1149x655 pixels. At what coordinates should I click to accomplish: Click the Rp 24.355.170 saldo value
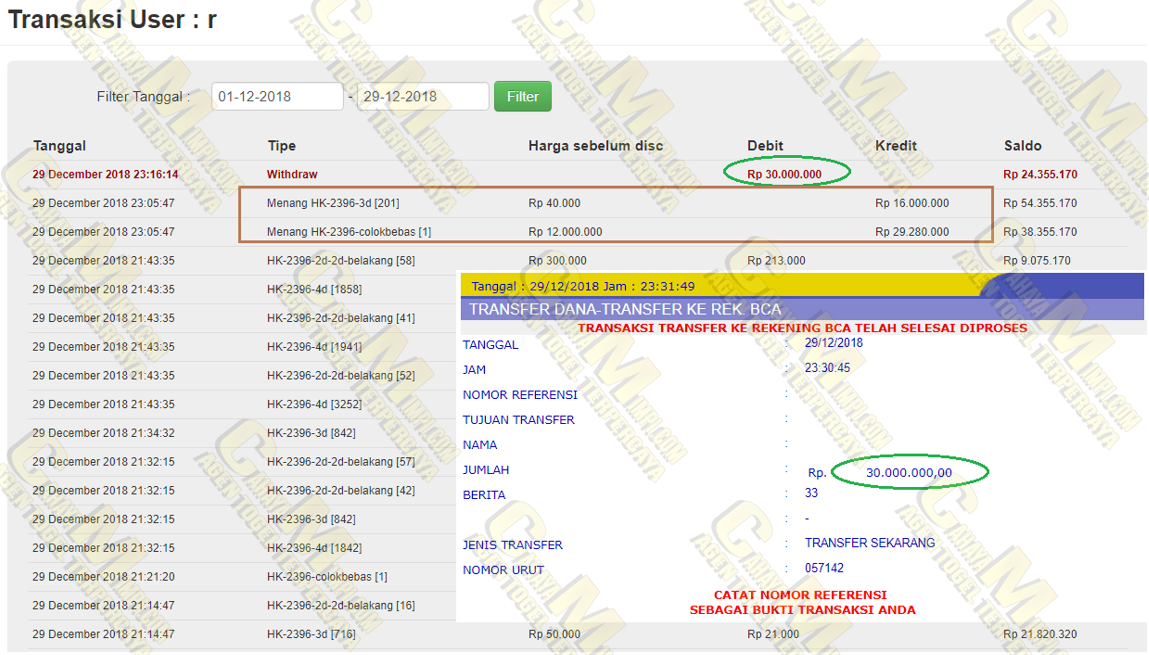click(x=1040, y=174)
